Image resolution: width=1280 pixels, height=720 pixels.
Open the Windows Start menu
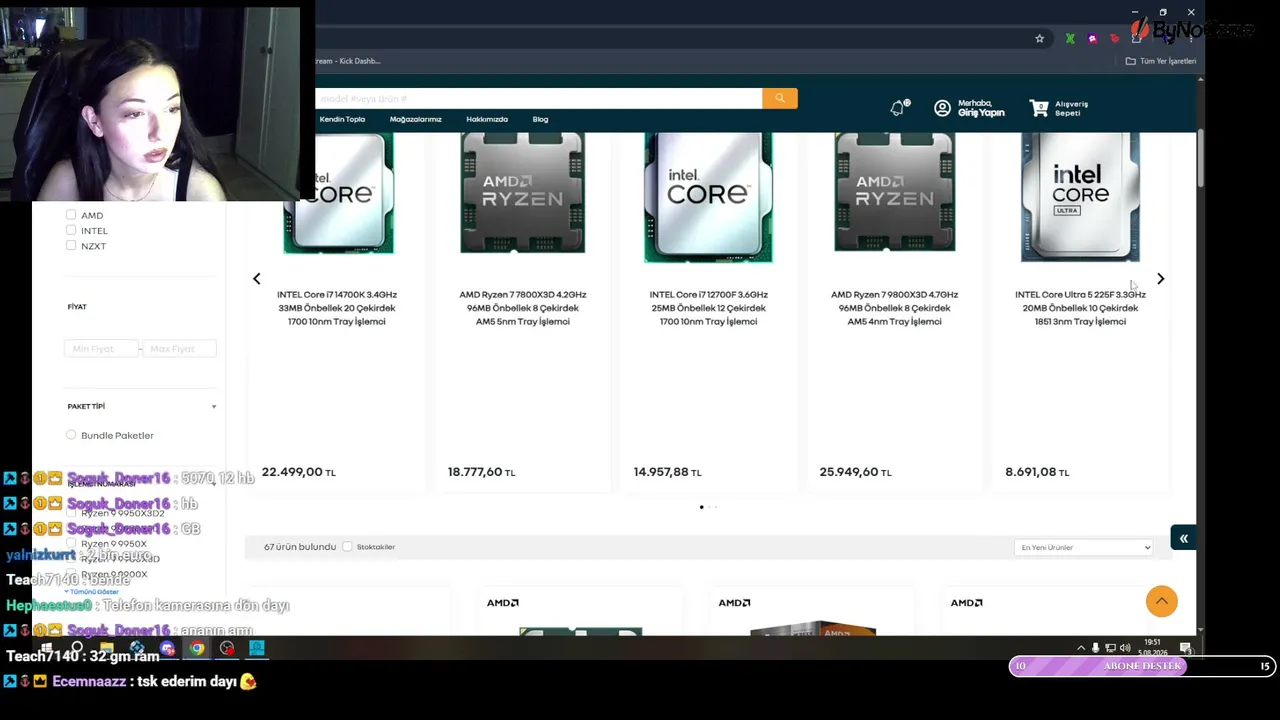point(46,648)
